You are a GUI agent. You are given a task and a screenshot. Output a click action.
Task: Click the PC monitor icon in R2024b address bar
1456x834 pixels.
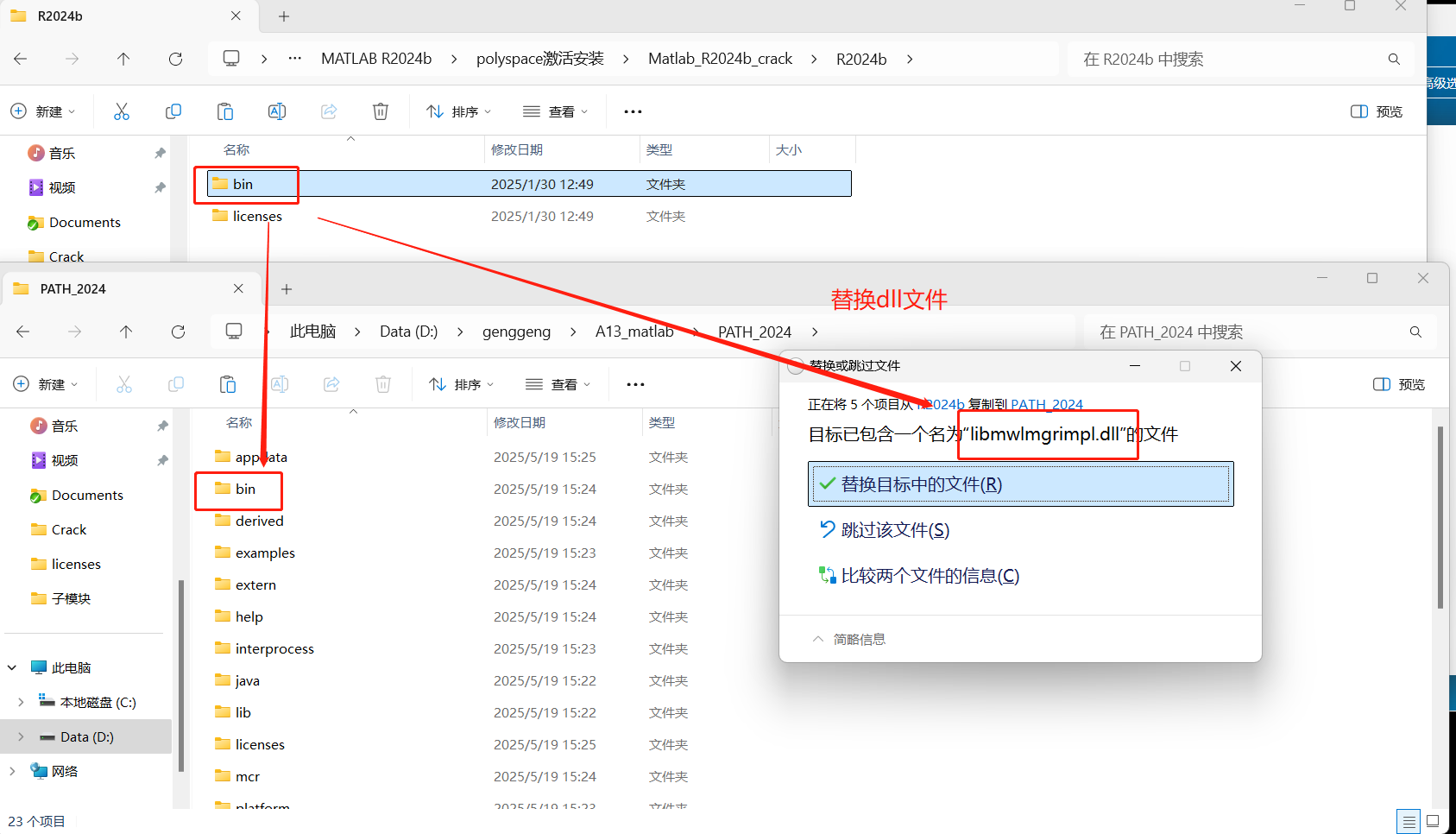(x=231, y=59)
